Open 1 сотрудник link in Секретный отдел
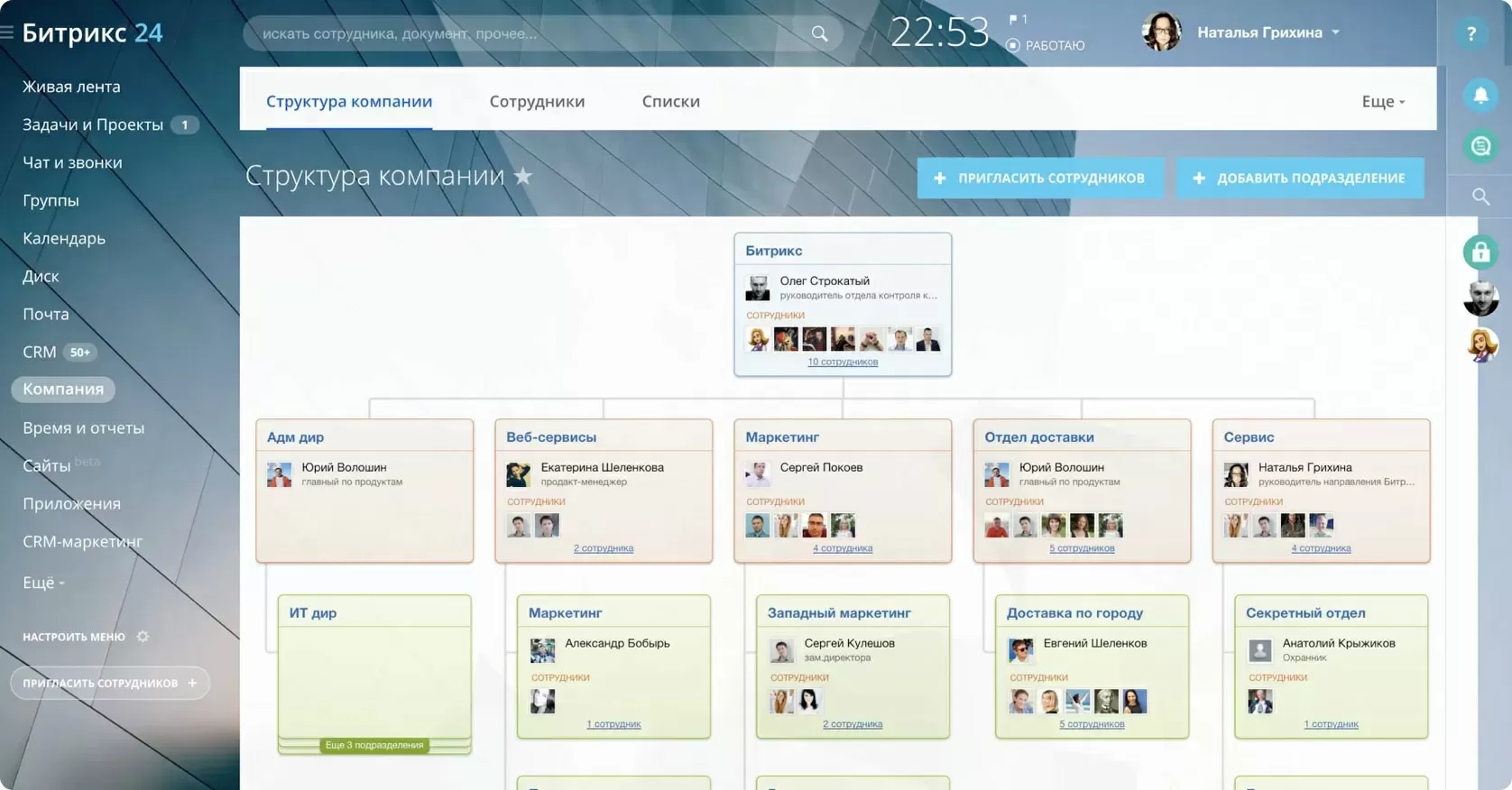 click(x=1331, y=724)
